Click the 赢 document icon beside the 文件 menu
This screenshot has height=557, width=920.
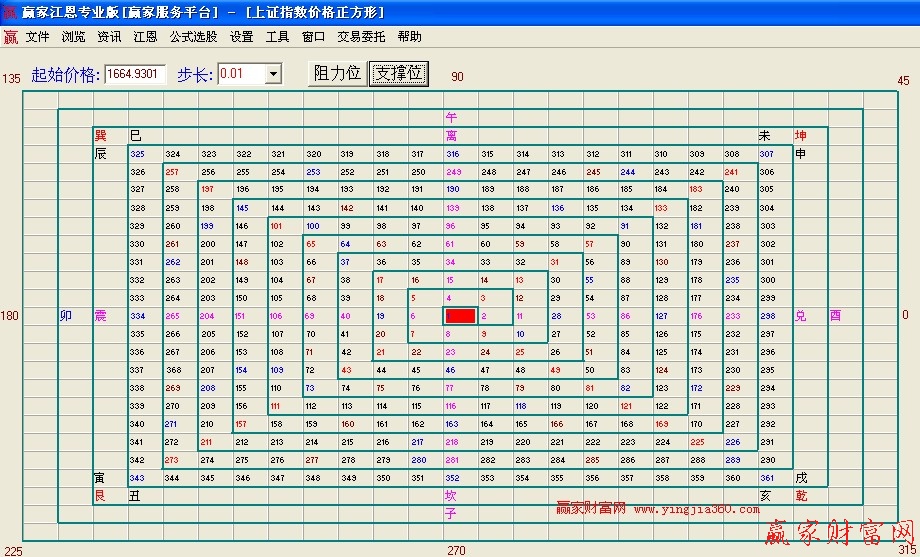tap(10, 37)
